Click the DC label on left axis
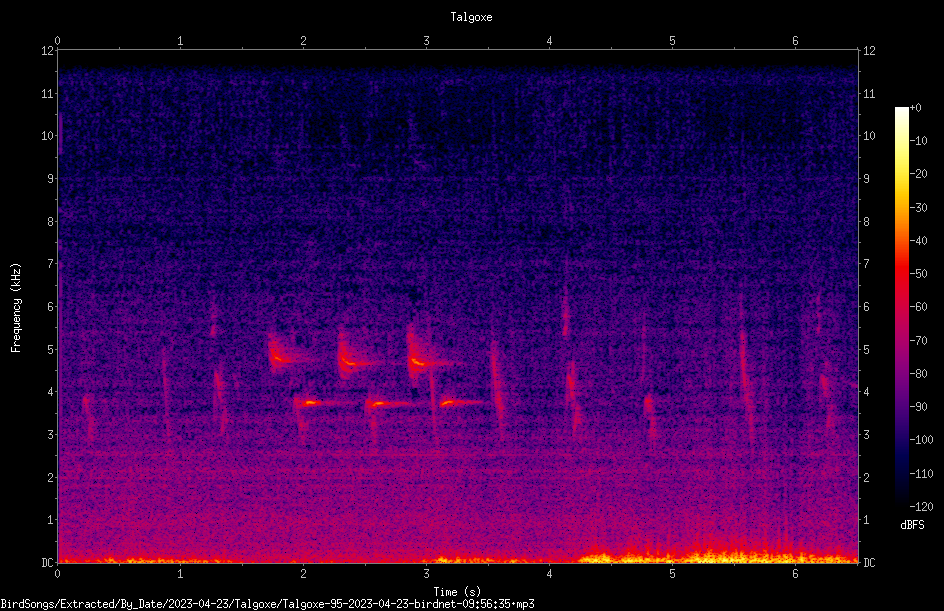Screen dimensions: 944x611 coord(48,563)
